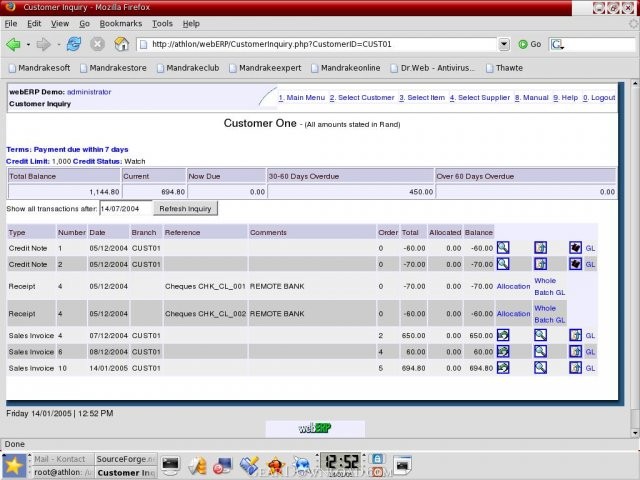640x480 pixels.
Task: Click magnifier preview for Sales Invoice 10
Action: 540,368
